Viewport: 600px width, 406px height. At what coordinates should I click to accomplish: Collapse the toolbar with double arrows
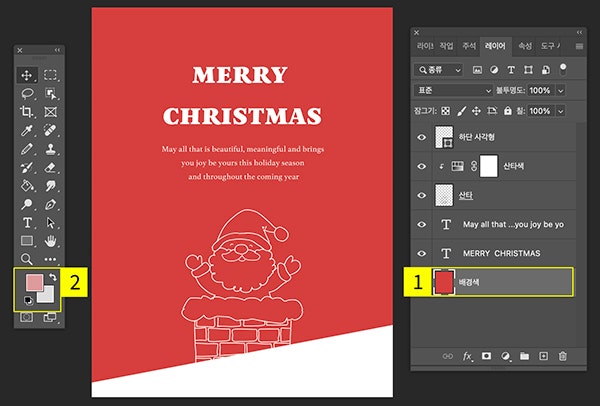[57, 50]
